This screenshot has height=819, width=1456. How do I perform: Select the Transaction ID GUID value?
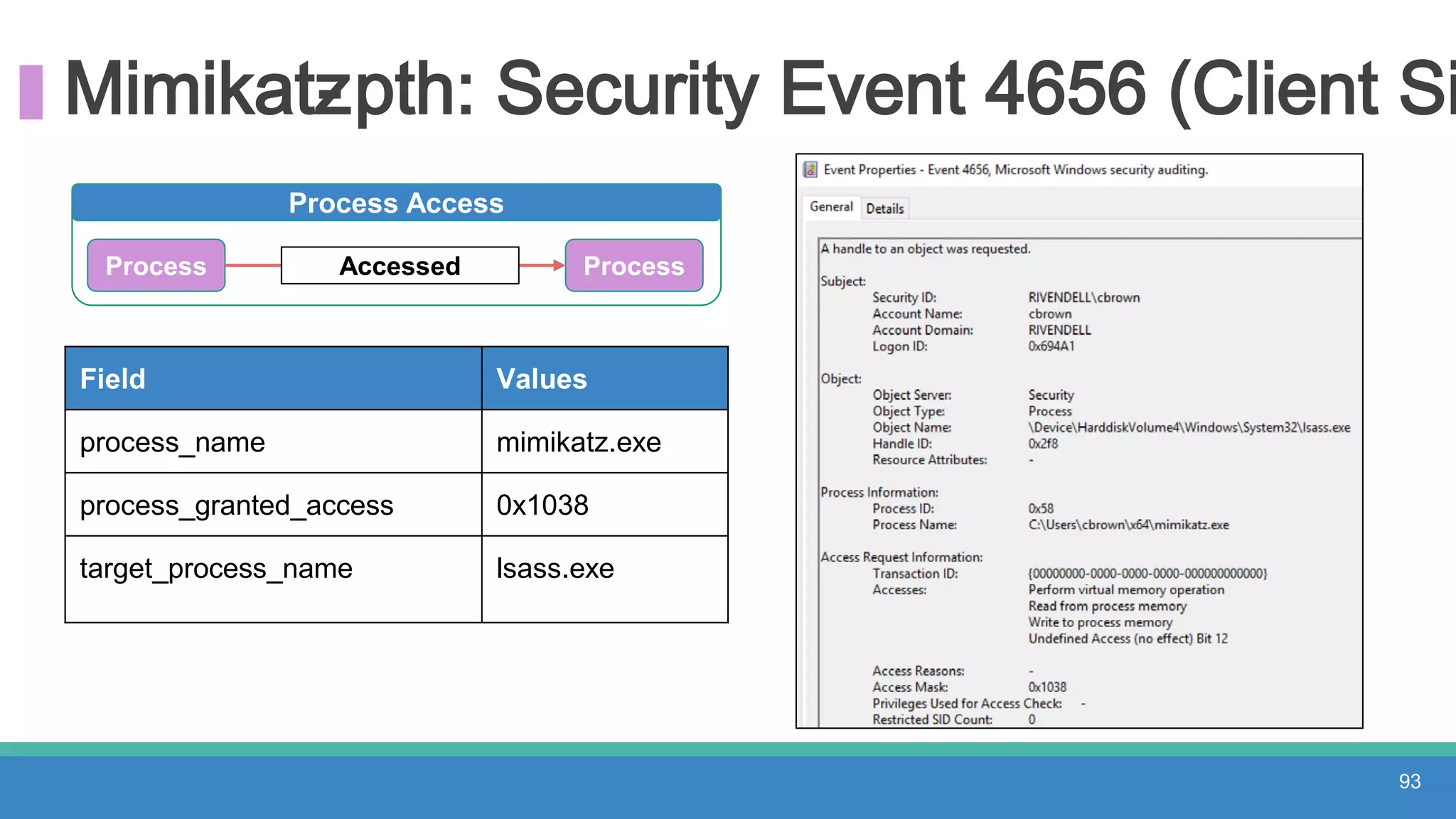point(1147,574)
